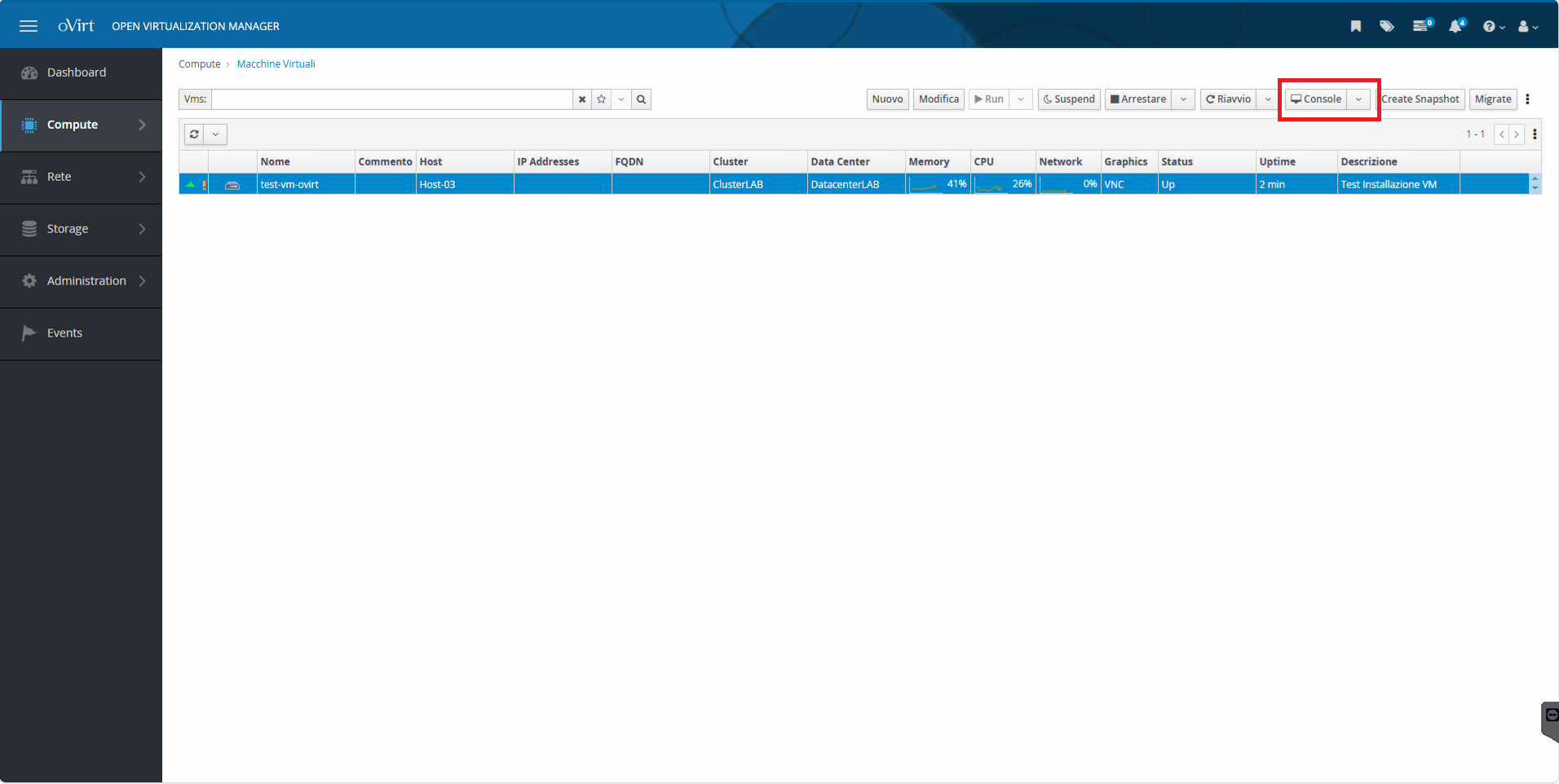The image size is (1559, 784).
Task: Open the notifications bell icon
Action: pyautogui.click(x=1456, y=25)
